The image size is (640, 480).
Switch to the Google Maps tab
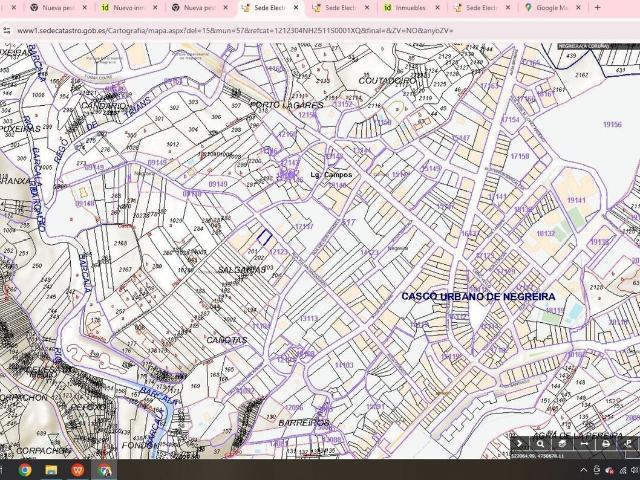coord(551,8)
